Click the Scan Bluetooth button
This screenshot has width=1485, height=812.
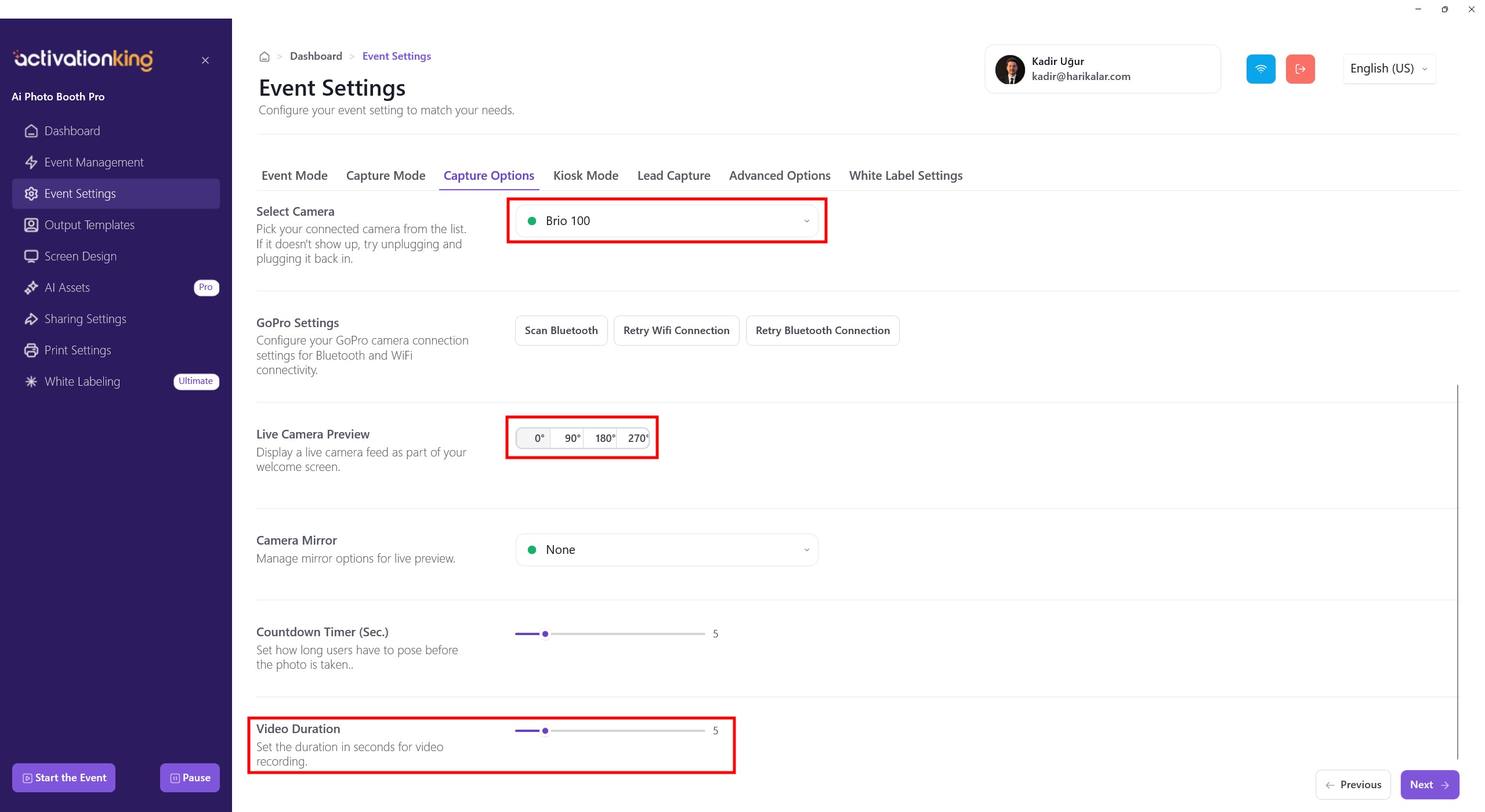561,331
